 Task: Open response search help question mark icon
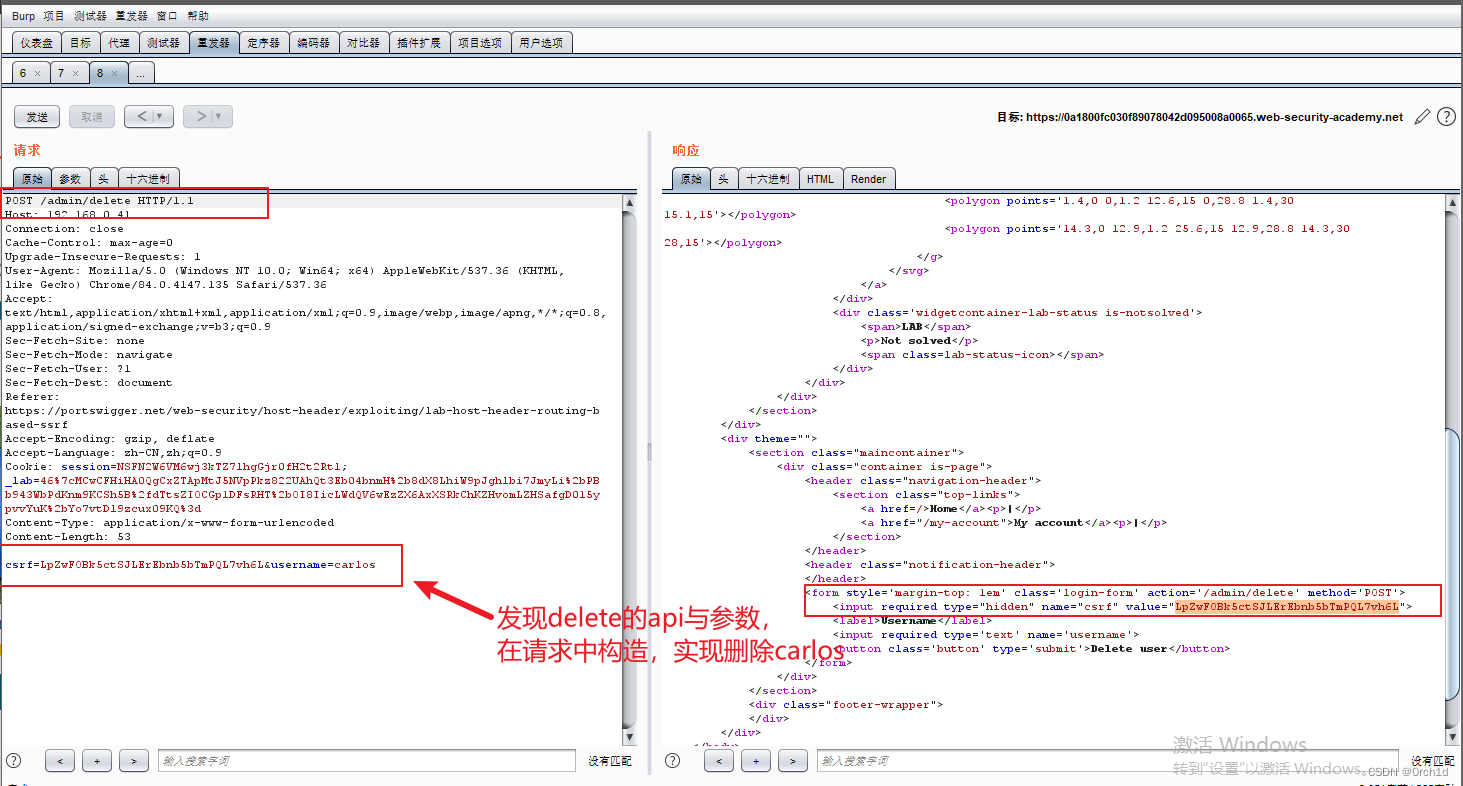pyautogui.click(x=672, y=761)
